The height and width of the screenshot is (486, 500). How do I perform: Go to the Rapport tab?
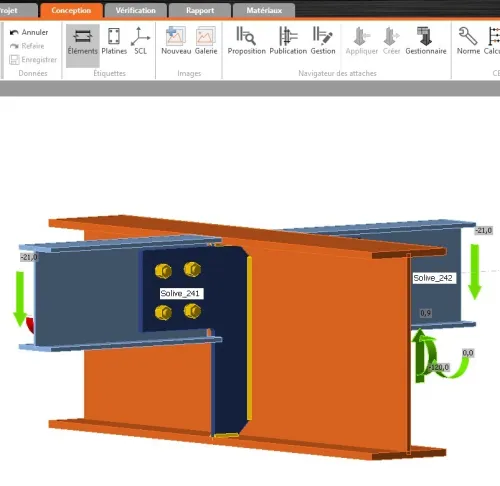(x=200, y=10)
